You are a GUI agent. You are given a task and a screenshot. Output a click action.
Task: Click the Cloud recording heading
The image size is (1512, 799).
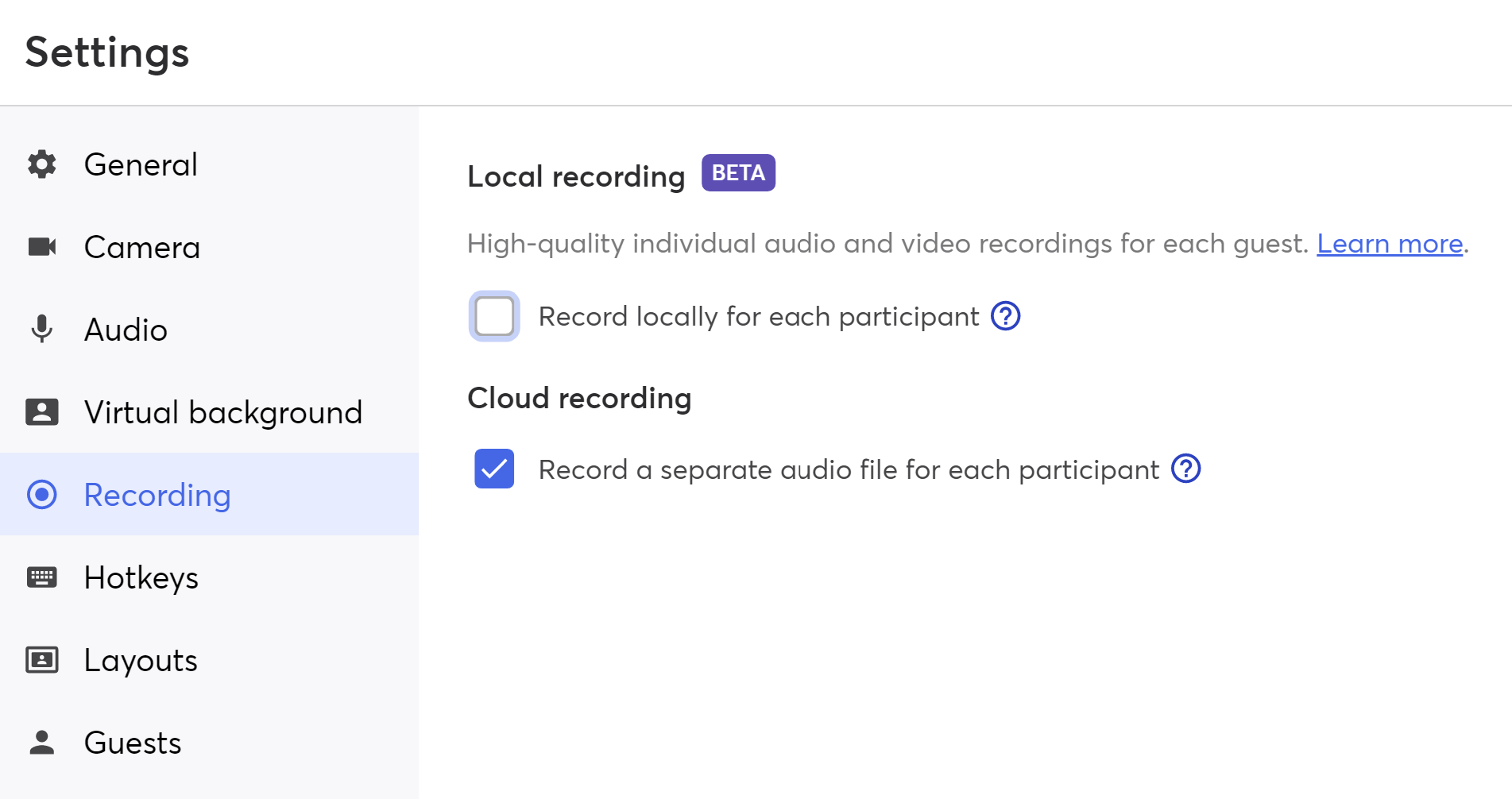[x=579, y=397]
